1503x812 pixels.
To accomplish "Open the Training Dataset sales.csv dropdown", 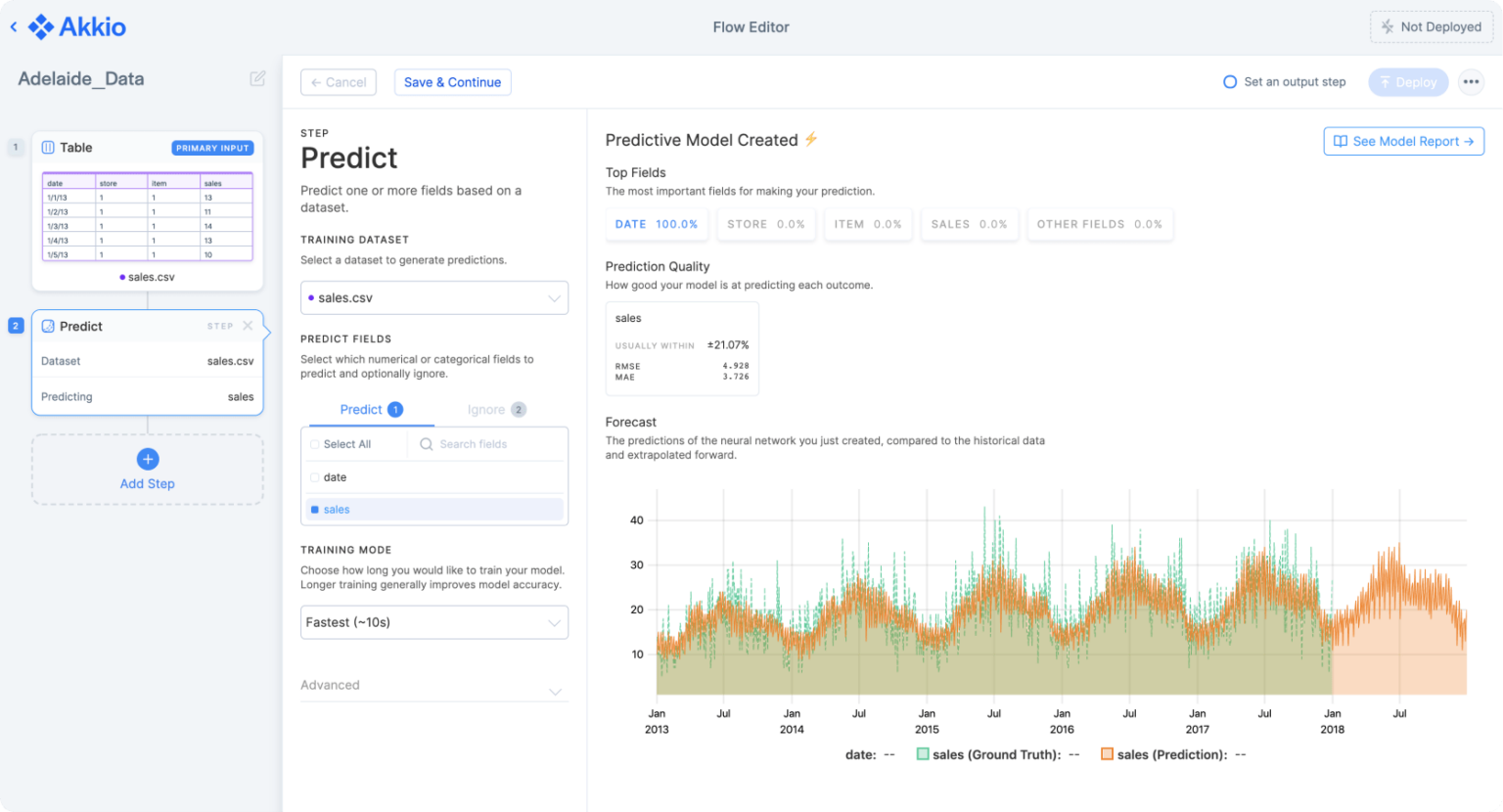I will click(433, 297).
